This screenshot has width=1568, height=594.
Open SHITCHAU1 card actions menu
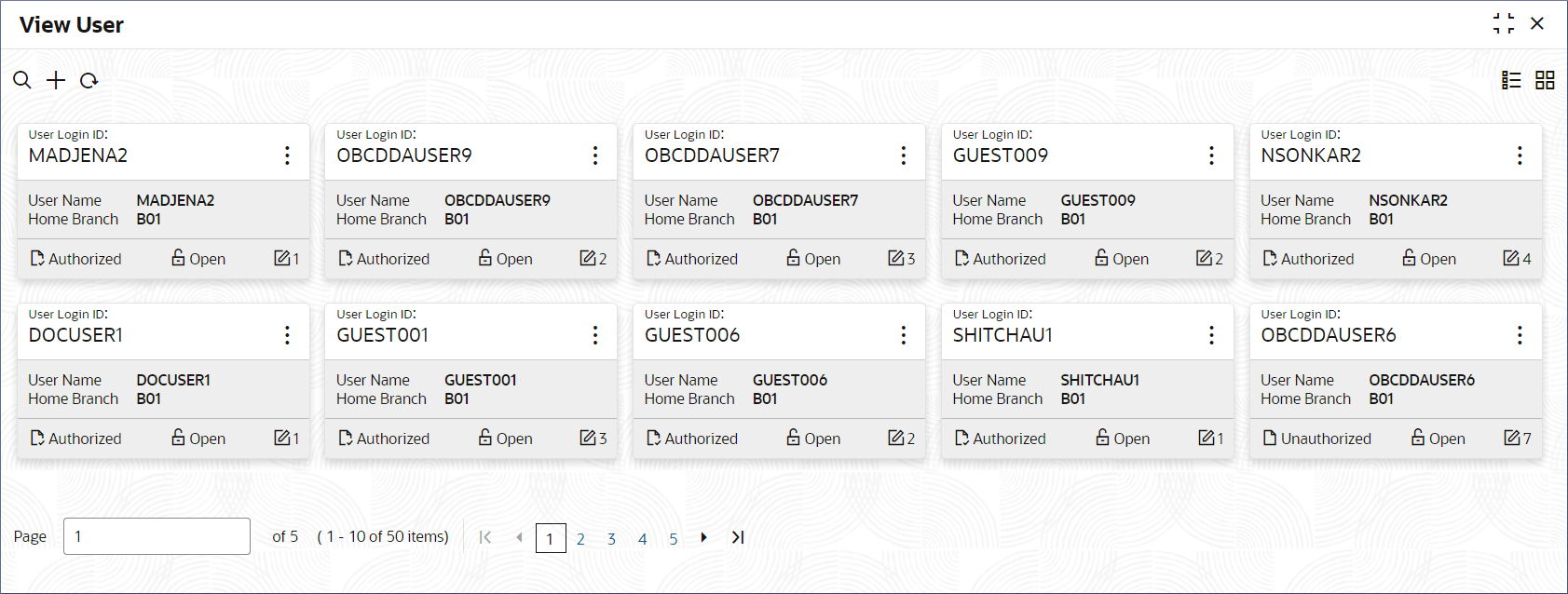tap(1211, 335)
